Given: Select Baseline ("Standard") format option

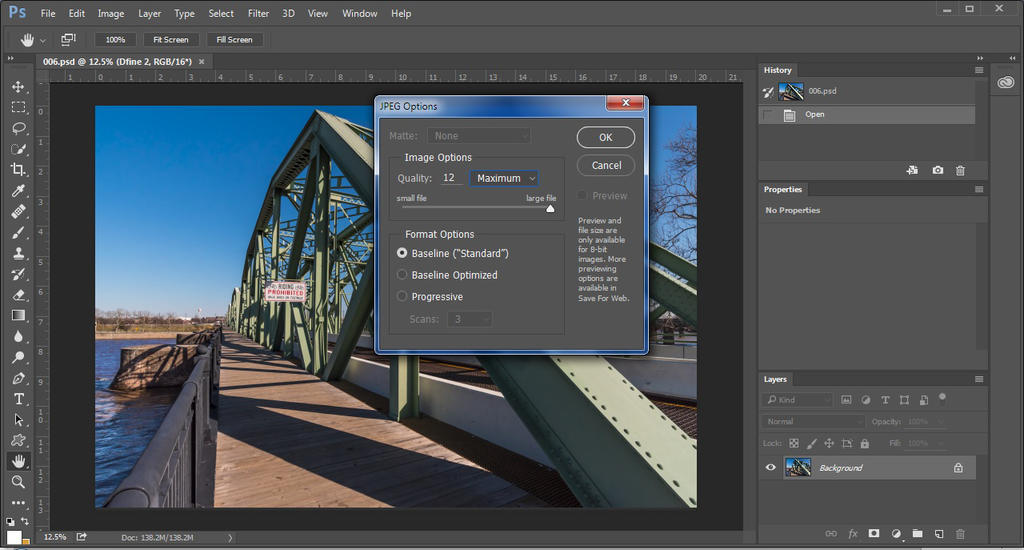Looking at the screenshot, I should 402,253.
